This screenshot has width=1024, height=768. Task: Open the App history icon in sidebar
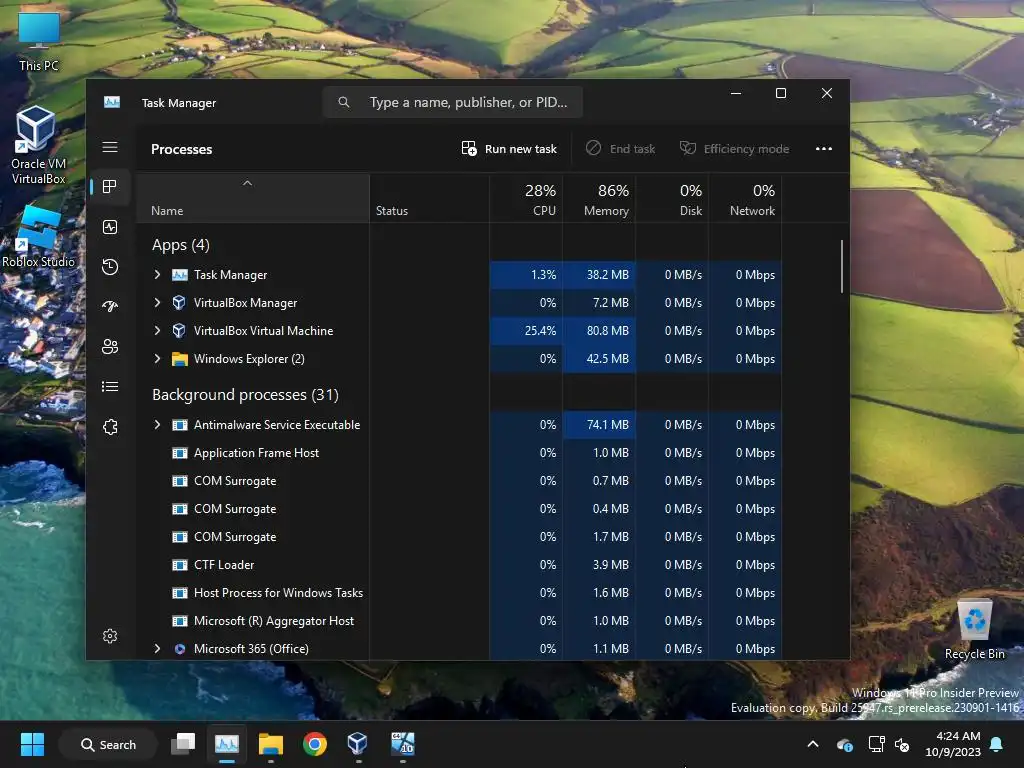110,266
